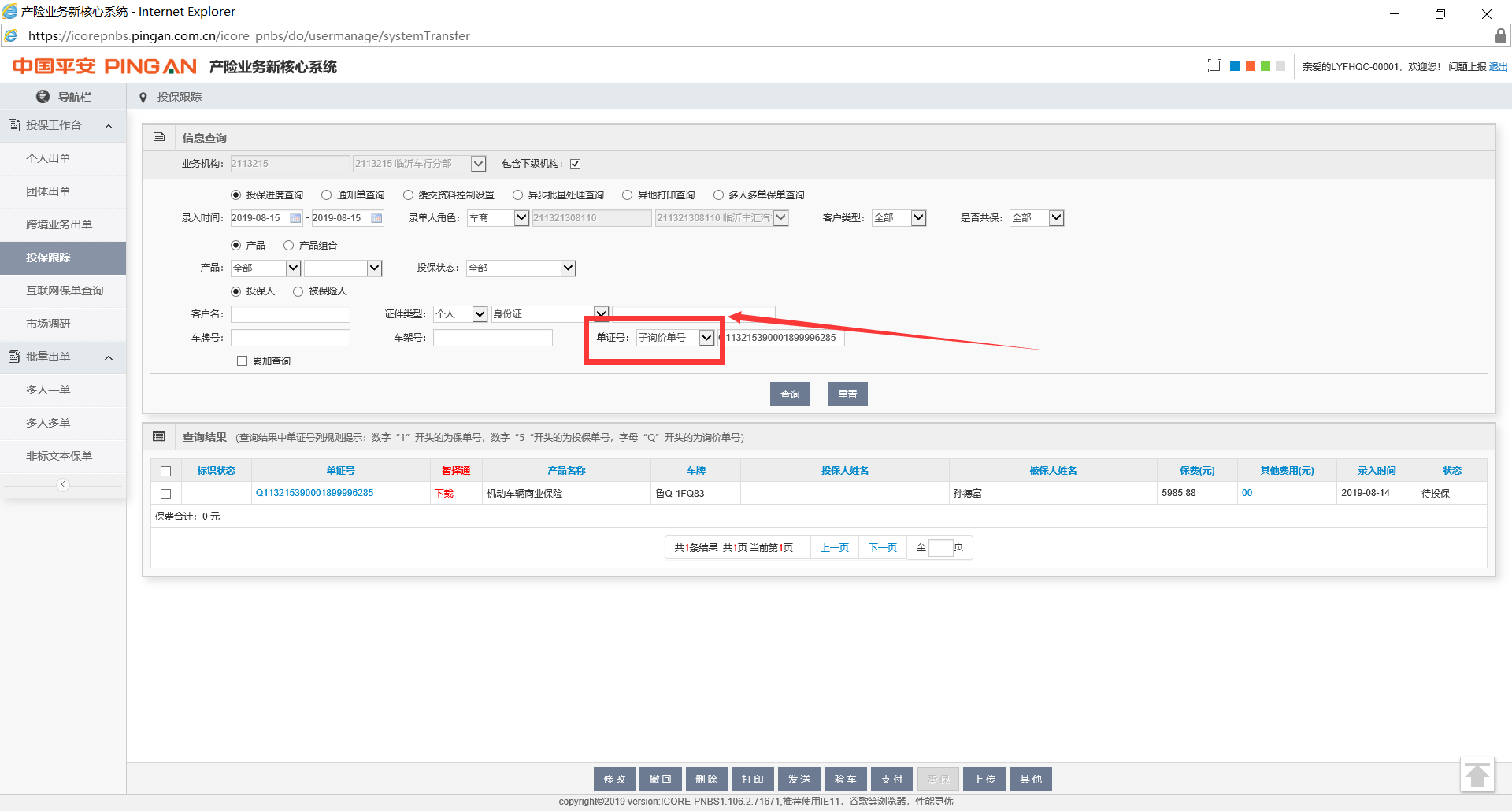
Task: Tick the checkbox for row Q113215390001899996285
Action: (165, 494)
